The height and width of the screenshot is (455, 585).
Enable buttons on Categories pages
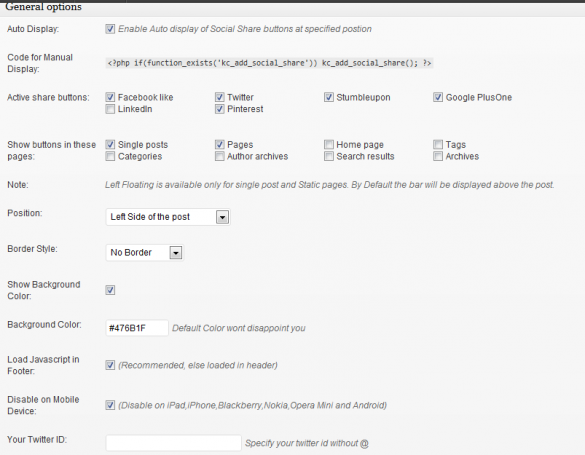click(110, 156)
